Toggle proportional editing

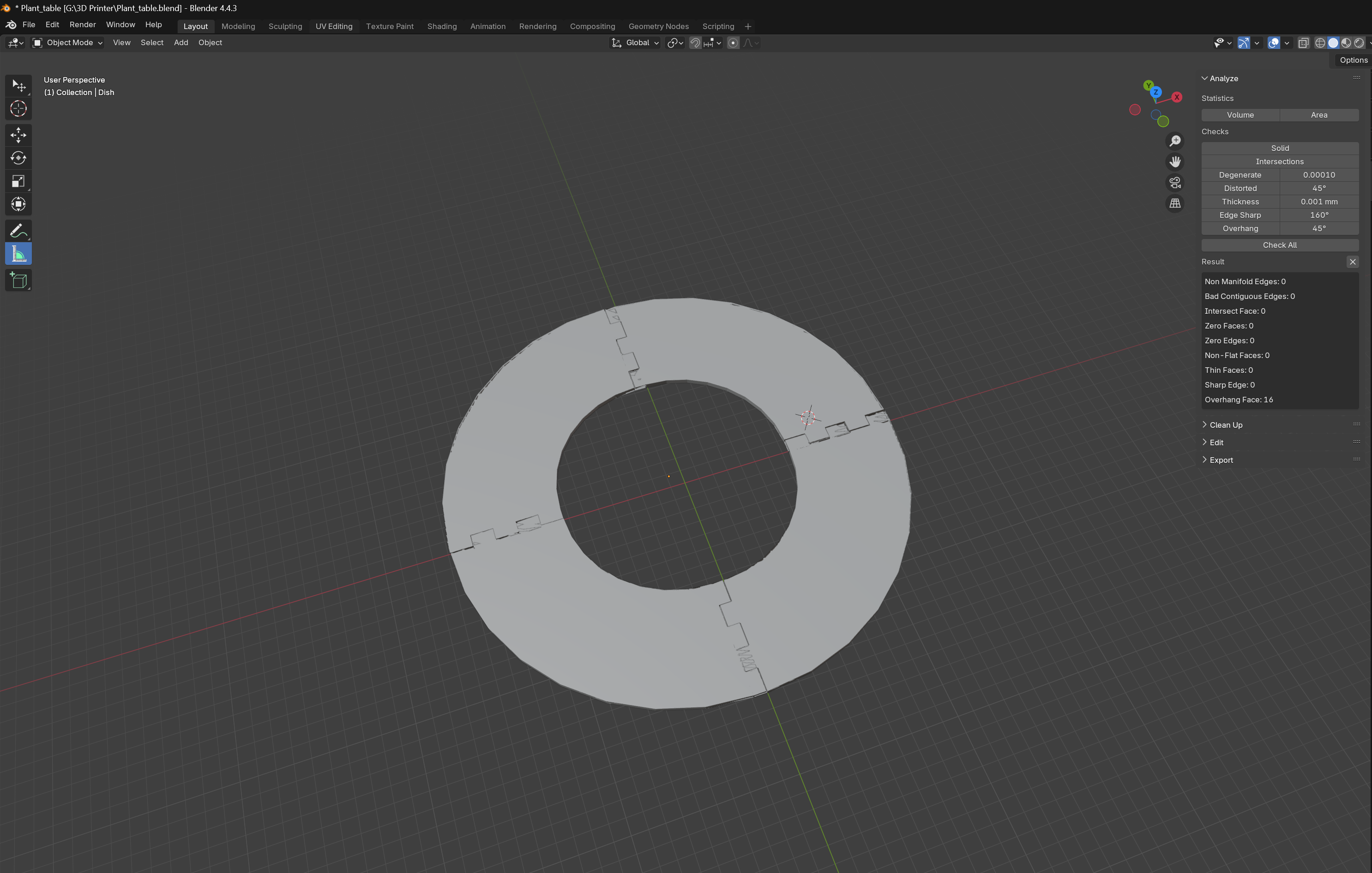(x=733, y=43)
